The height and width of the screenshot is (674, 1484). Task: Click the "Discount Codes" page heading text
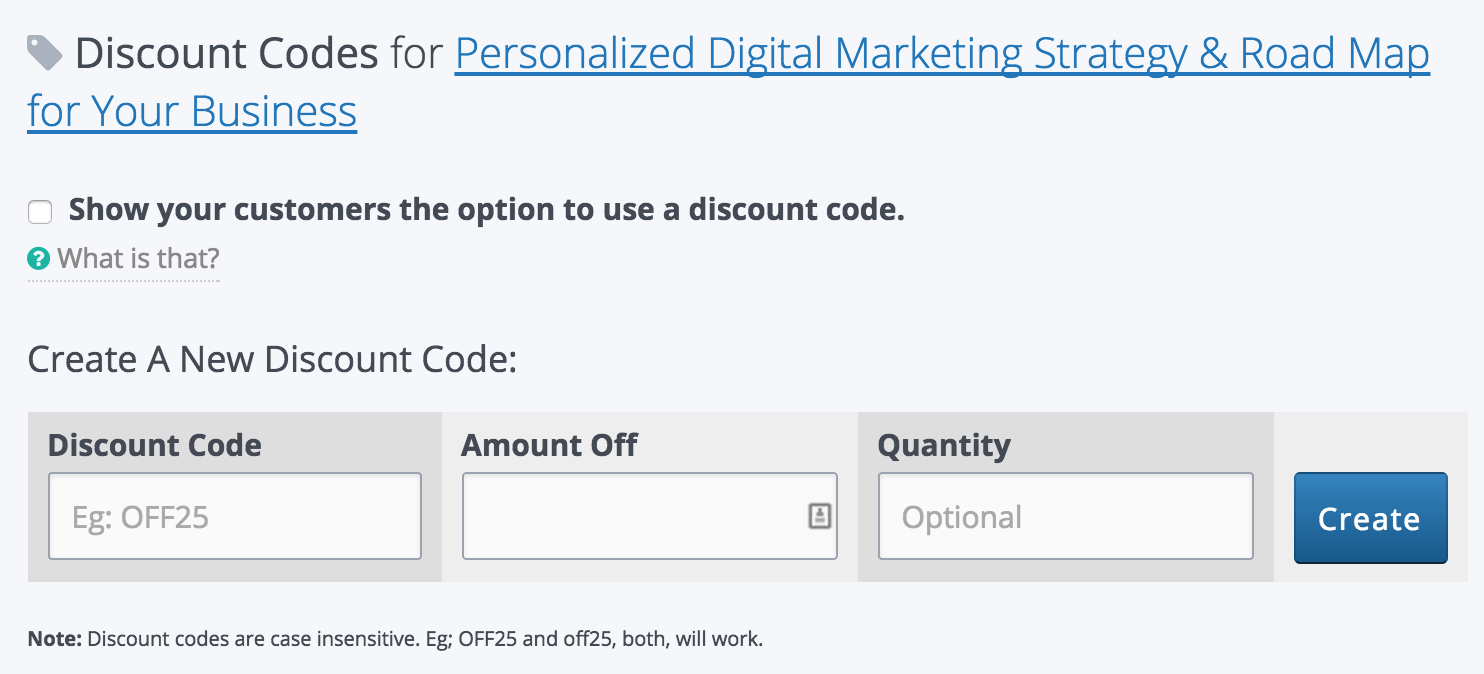click(x=226, y=54)
